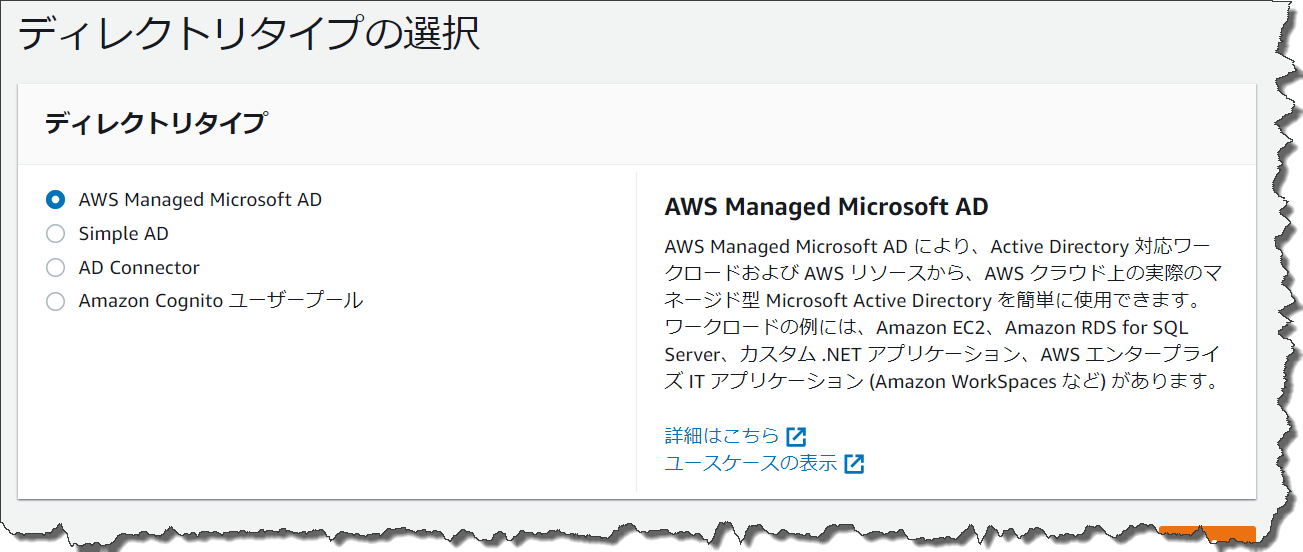This screenshot has height=552, width=1303.
Task: Click the ディレクトリタイプの選択 page title
Action: coord(249,33)
